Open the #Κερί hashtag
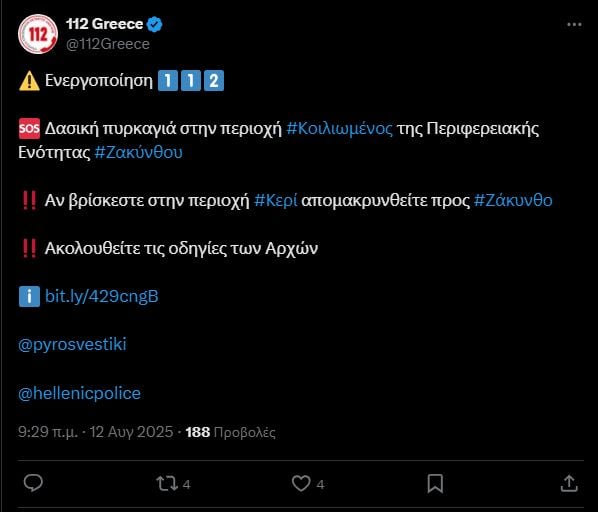 [x=276, y=200]
